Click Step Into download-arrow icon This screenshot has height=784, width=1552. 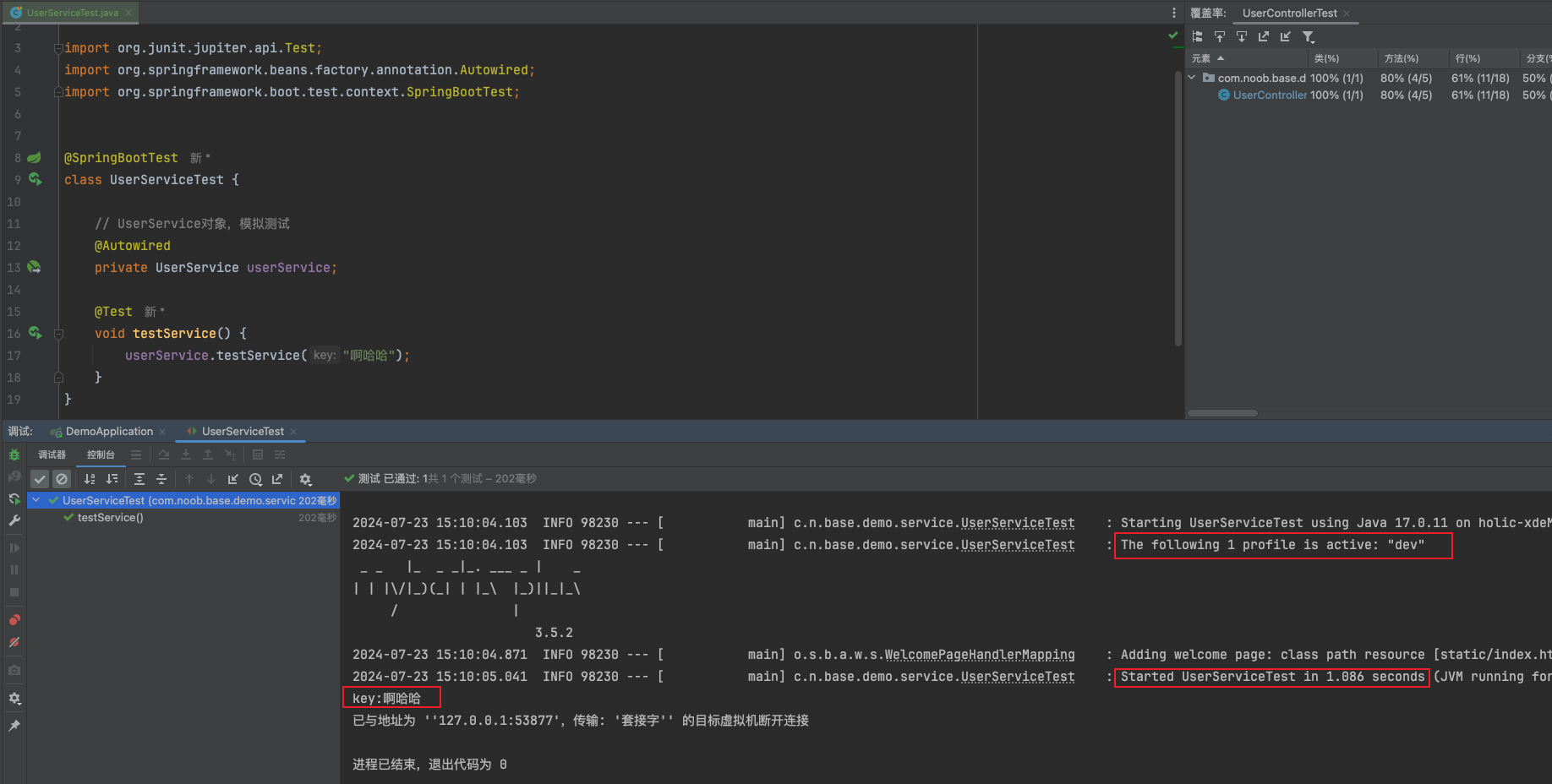(186, 455)
